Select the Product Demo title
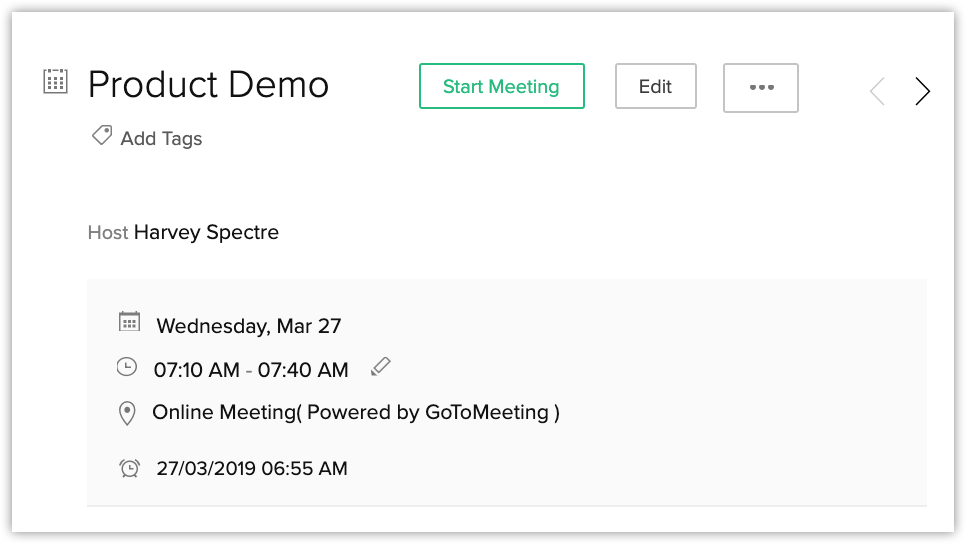 coord(208,85)
